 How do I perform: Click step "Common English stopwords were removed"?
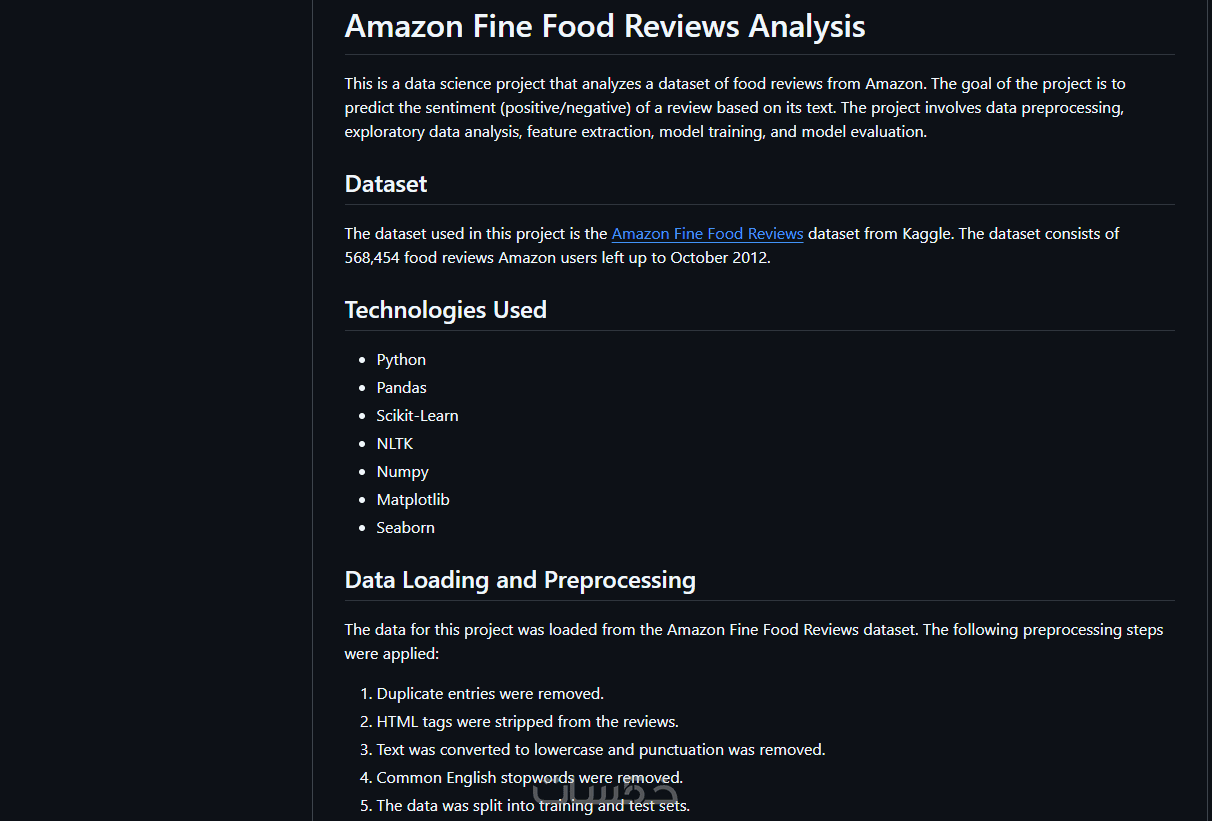[x=529, y=778]
